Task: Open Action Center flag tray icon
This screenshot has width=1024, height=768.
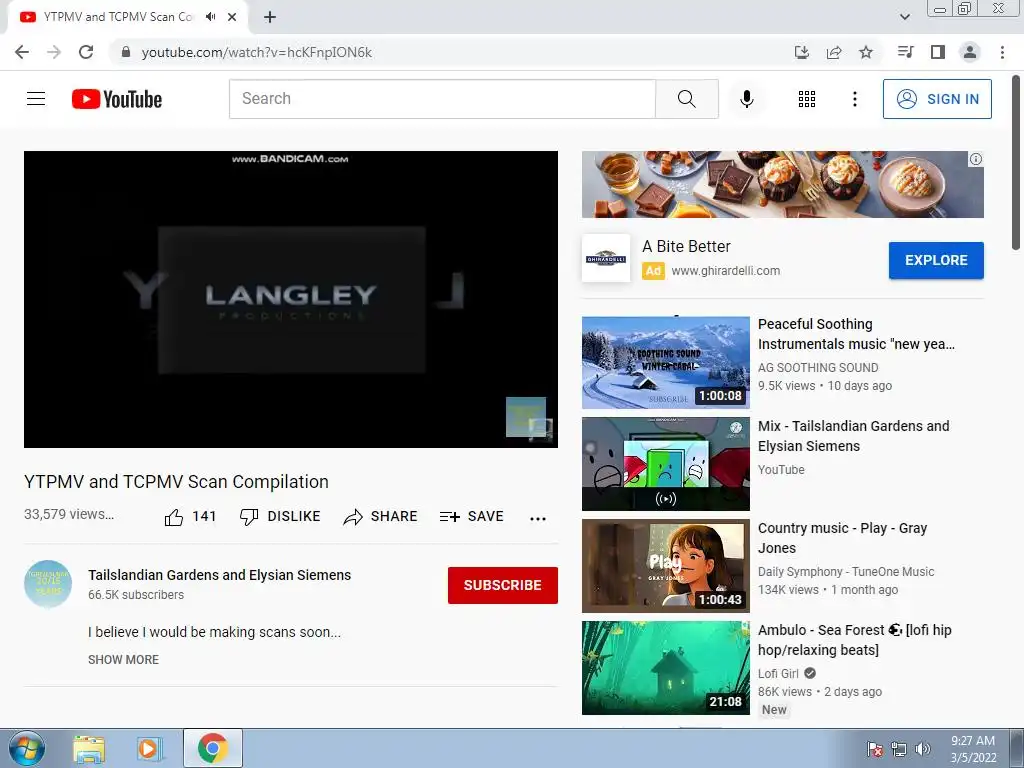Action: pos(875,749)
